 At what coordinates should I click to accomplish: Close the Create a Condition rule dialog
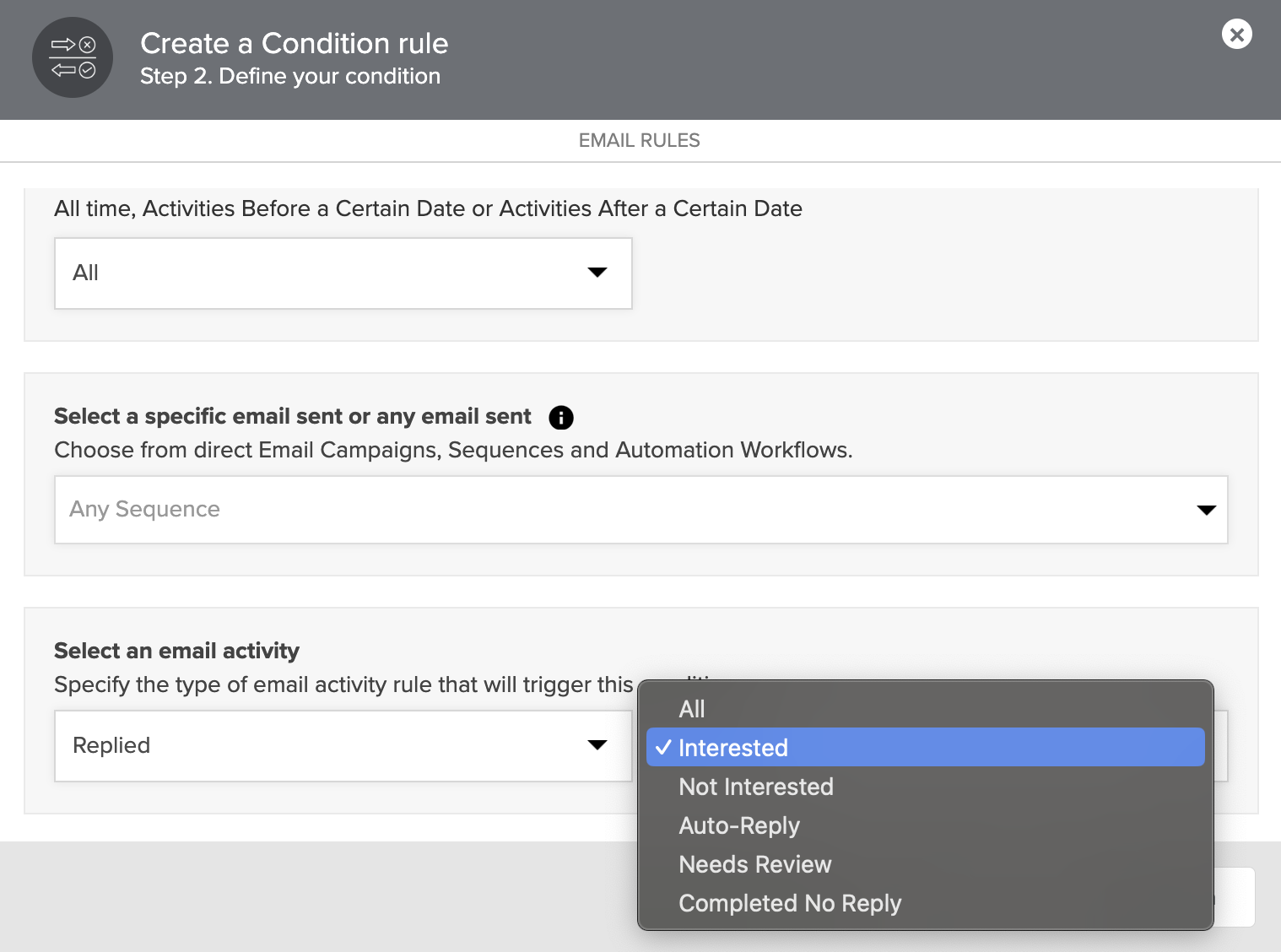click(x=1236, y=35)
